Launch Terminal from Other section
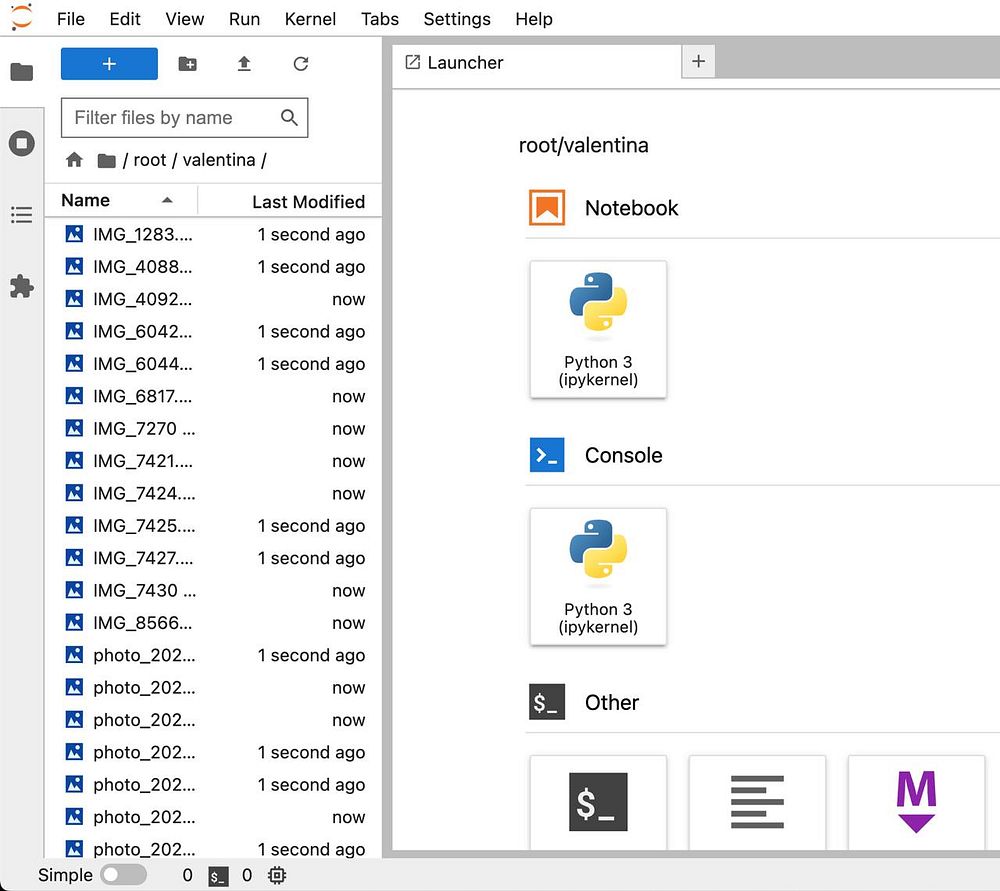 click(x=598, y=802)
